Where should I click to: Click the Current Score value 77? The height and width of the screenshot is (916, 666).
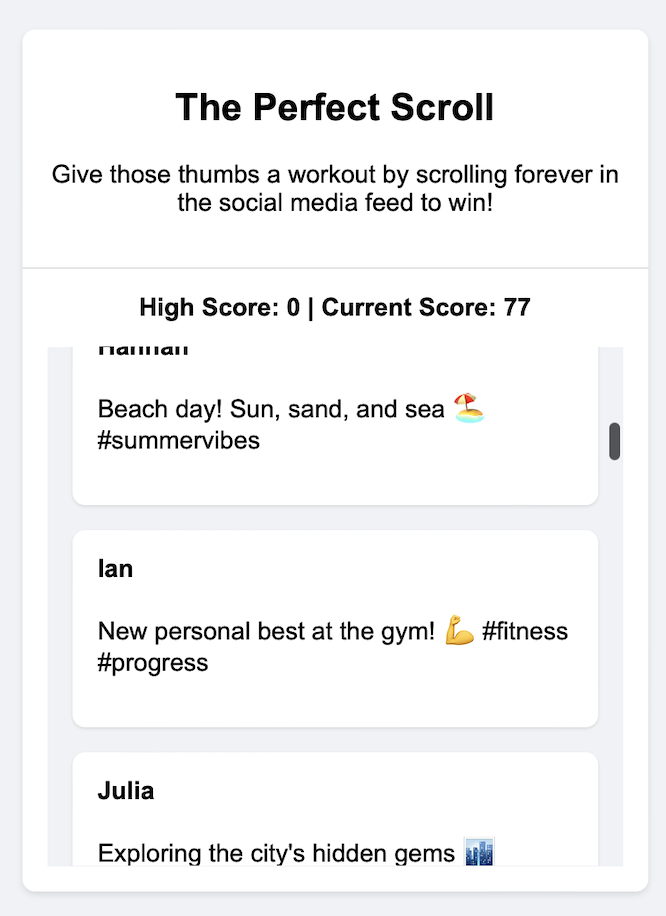pos(517,307)
